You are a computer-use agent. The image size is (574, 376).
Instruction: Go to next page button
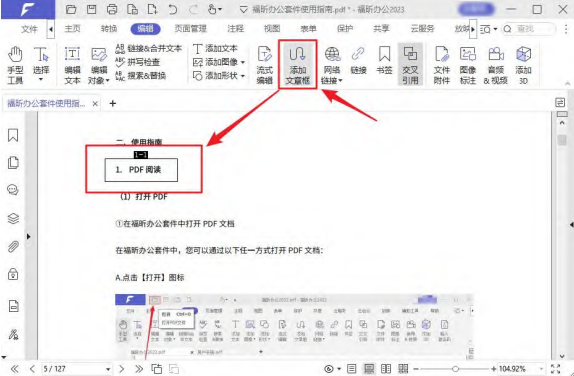click(x=122, y=369)
